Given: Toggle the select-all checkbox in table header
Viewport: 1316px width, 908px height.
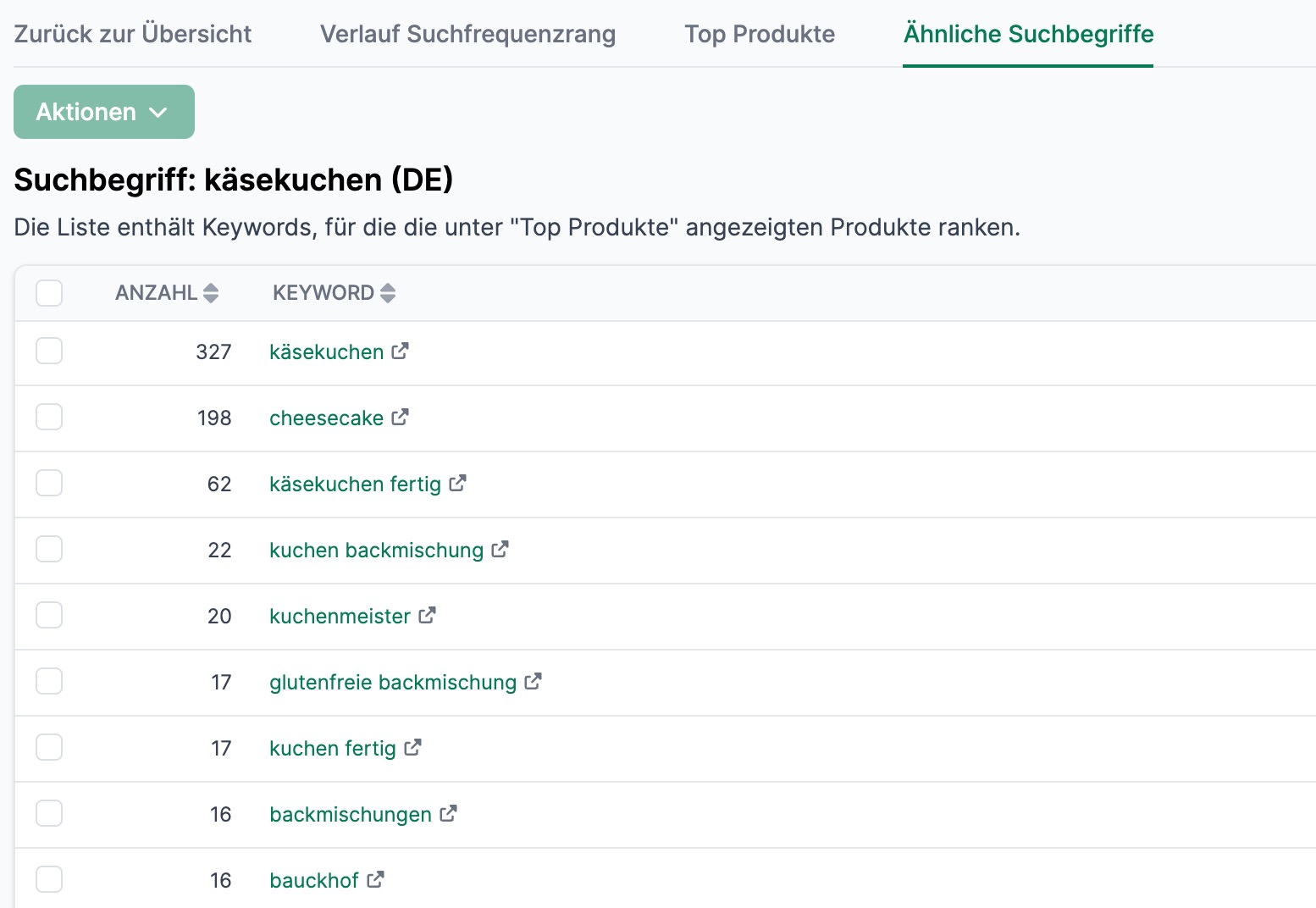Looking at the screenshot, I should click(49, 293).
